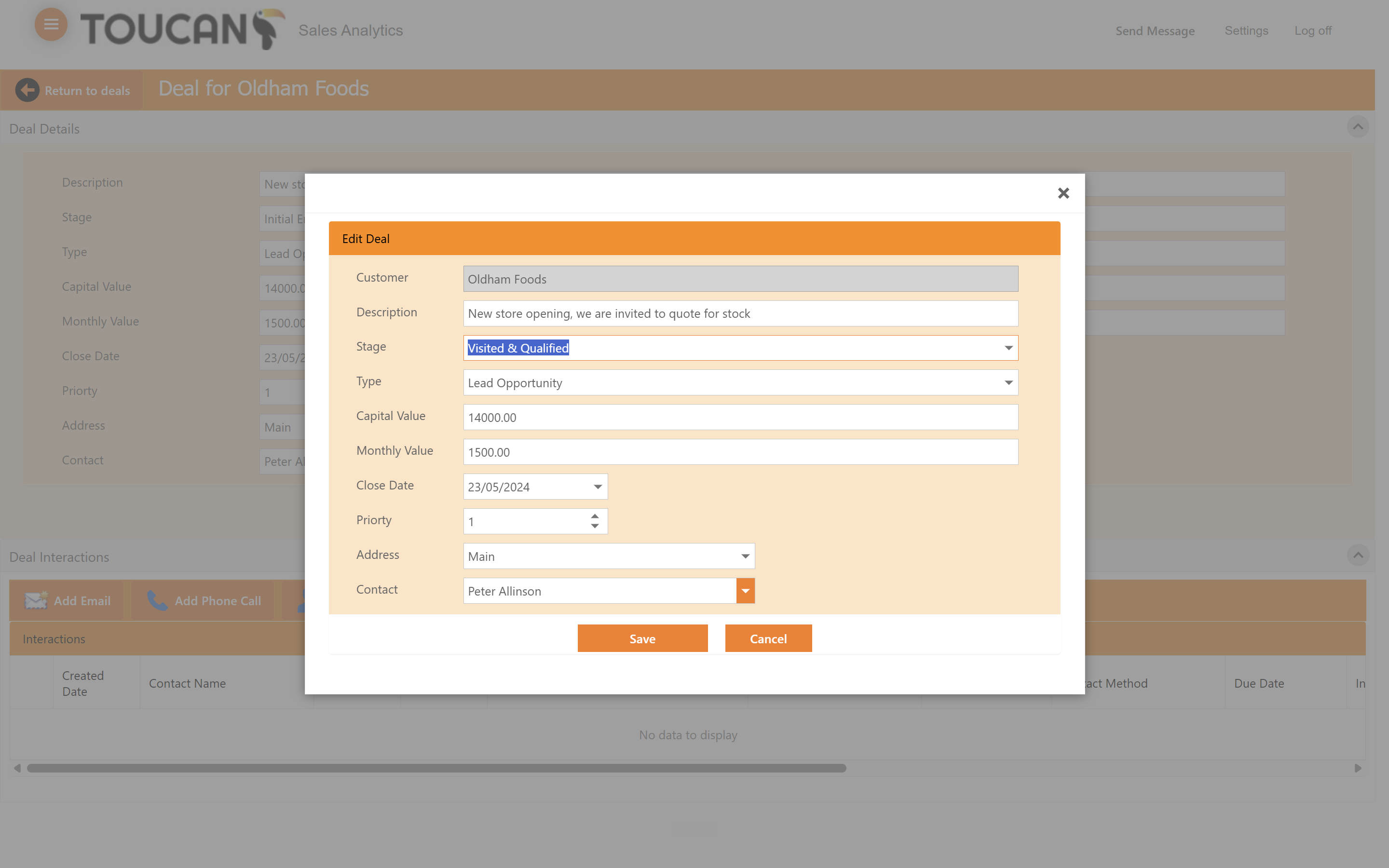Click the Edit Deal header title
Screen dimensions: 1389x868
366,239
